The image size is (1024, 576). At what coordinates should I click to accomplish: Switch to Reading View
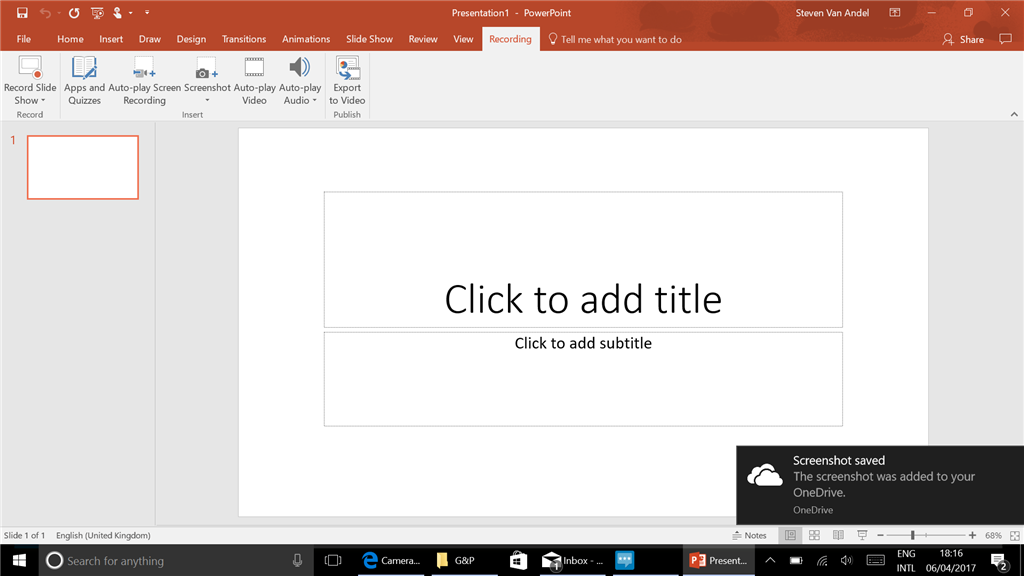[x=839, y=536]
